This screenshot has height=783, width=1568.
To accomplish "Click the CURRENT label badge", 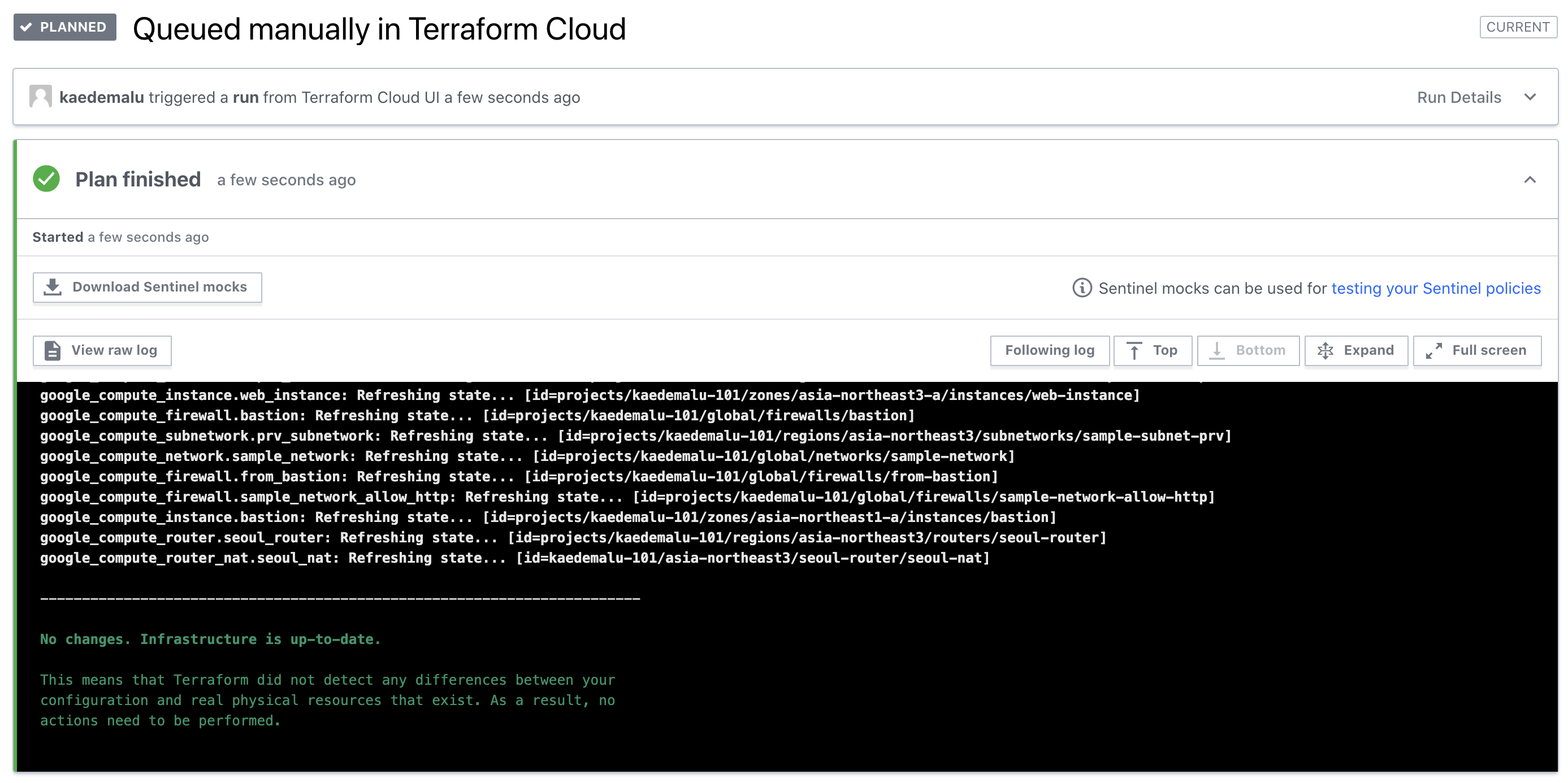I will click(1518, 27).
